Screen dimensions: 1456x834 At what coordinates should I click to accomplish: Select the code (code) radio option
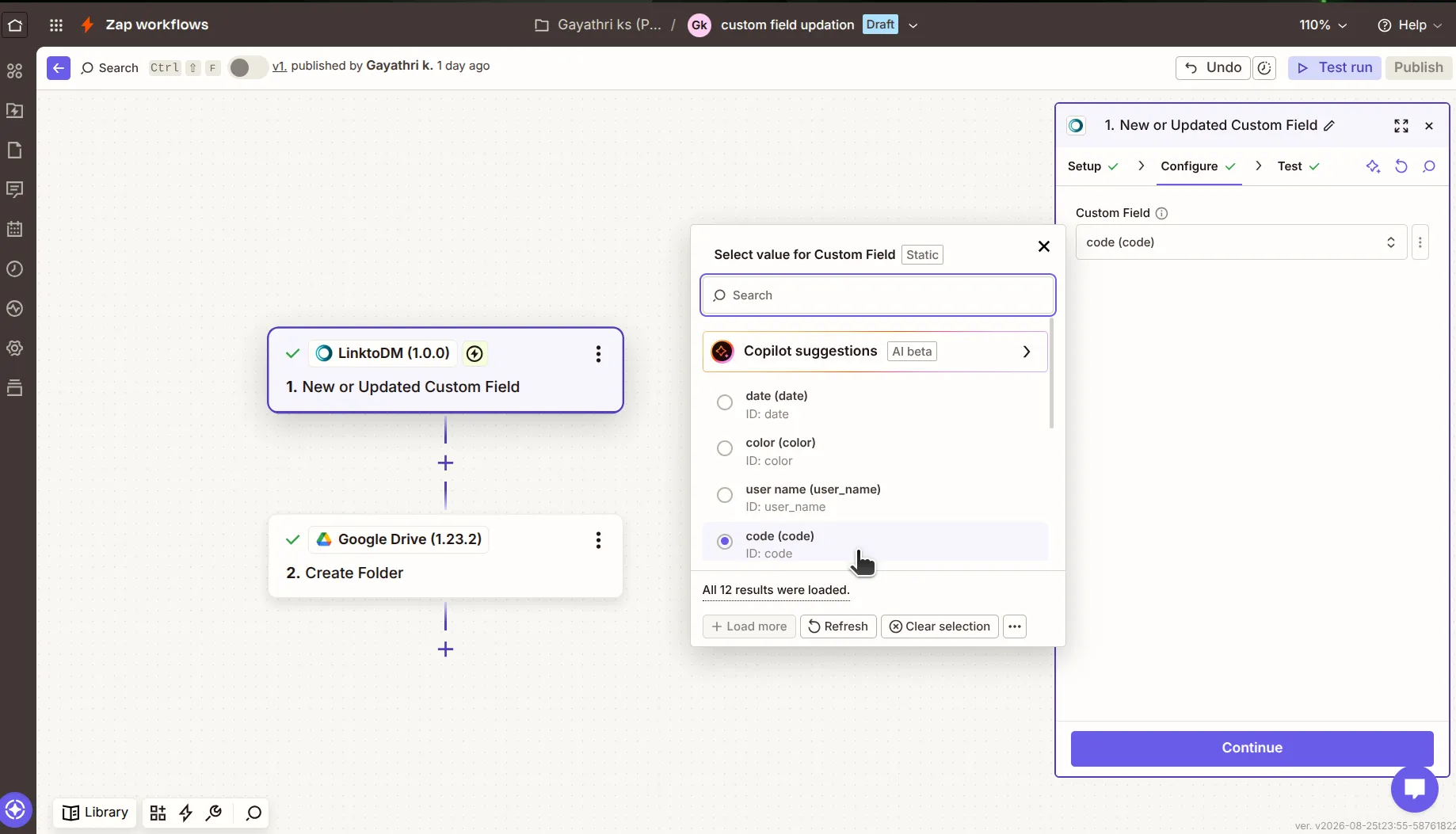[x=725, y=542]
